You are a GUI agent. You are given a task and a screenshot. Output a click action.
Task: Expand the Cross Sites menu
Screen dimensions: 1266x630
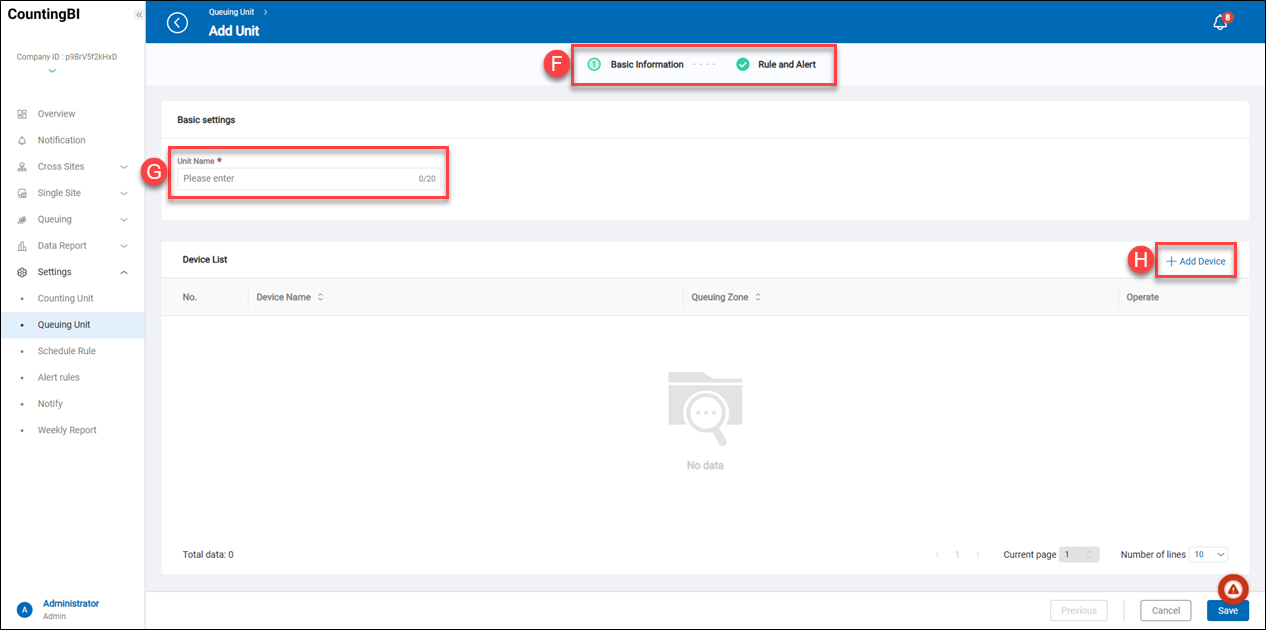click(x=123, y=167)
